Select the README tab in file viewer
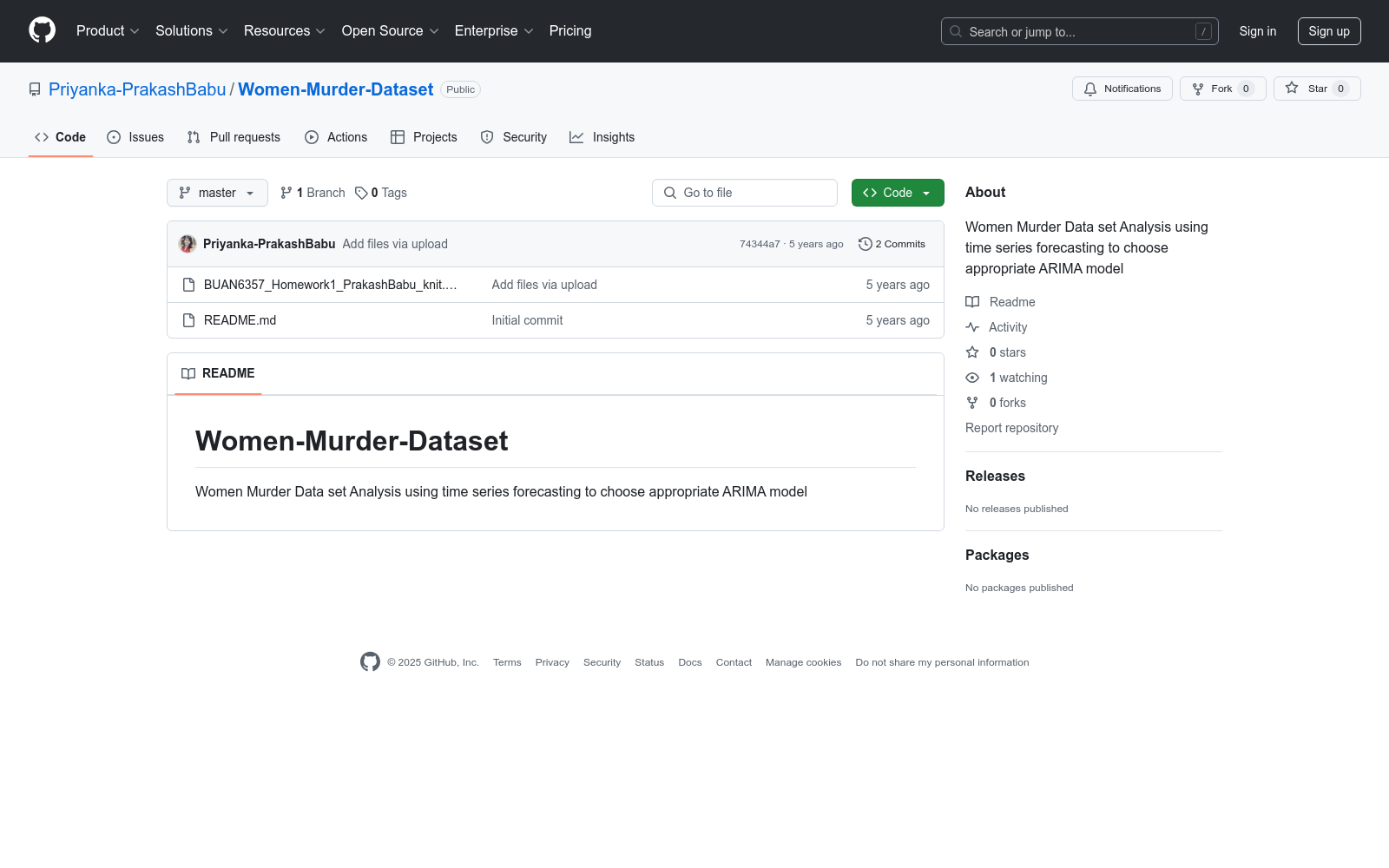Image resolution: width=1389 pixels, height=868 pixels. tap(218, 373)
